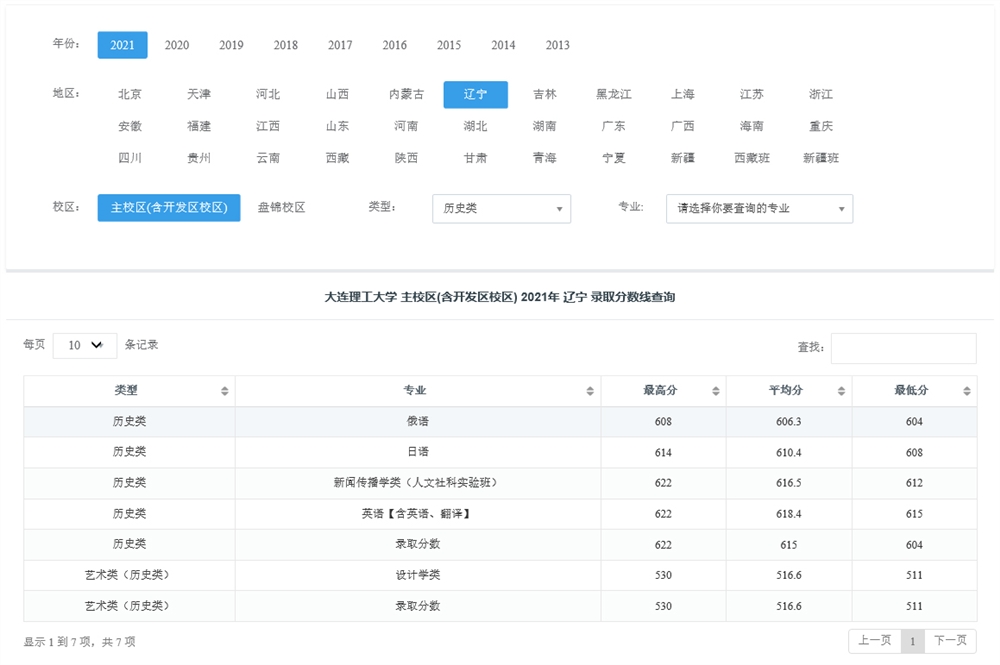Go to 下一页 next page
Image resolution: width=1000 pixels, height=665 pixels.
coord(951,641)
